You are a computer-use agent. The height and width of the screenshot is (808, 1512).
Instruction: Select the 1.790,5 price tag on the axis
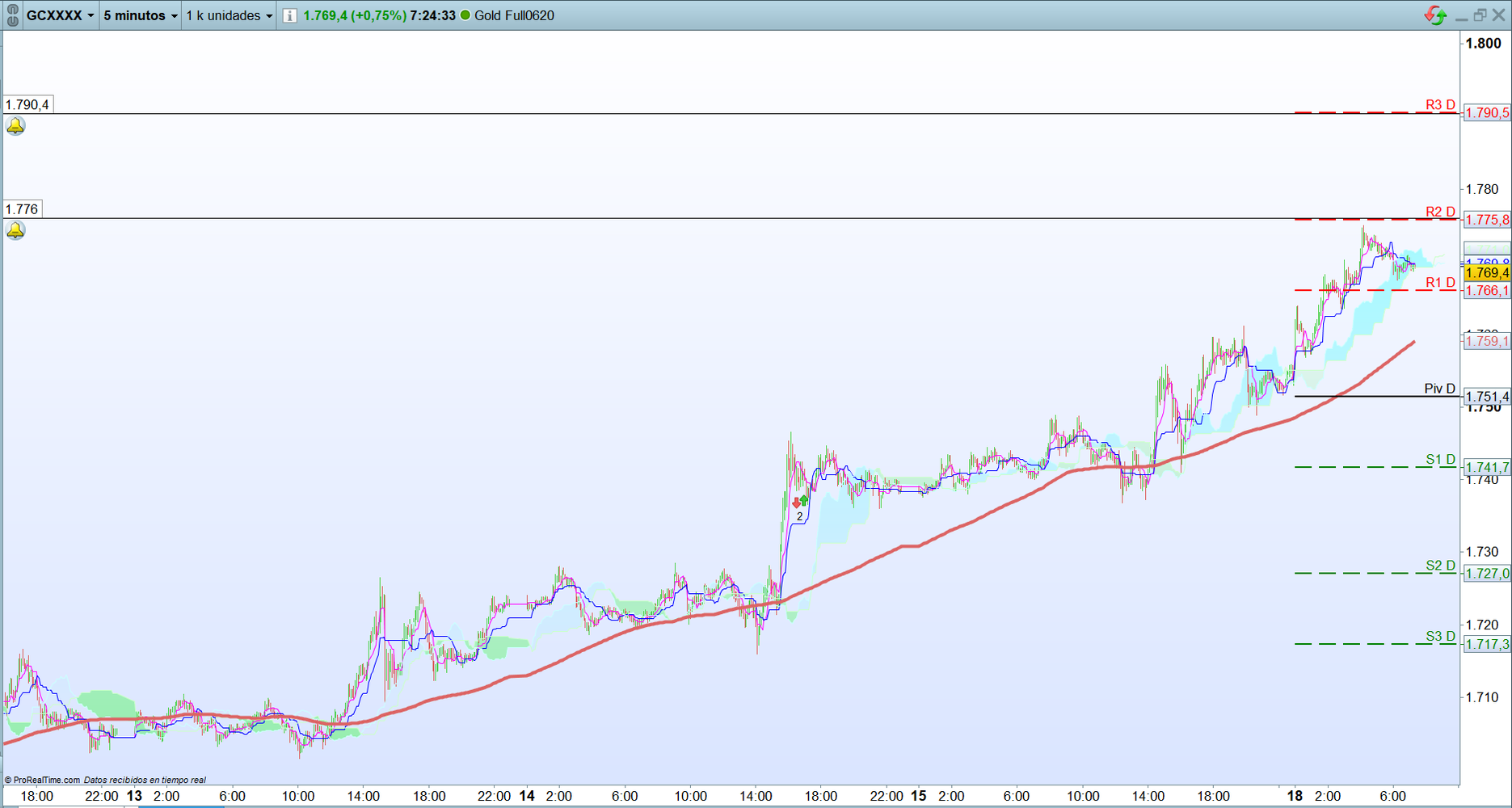[x=1487, y=113]
